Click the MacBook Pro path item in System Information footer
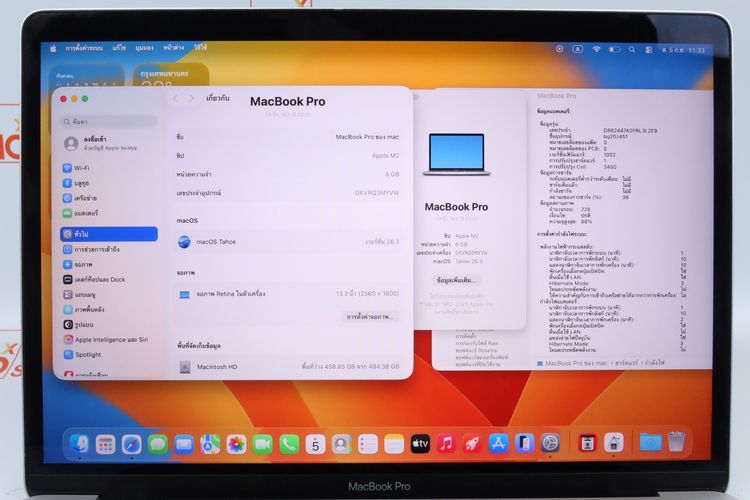The width and height of the screenshot is (750, 500). (572, 363)
